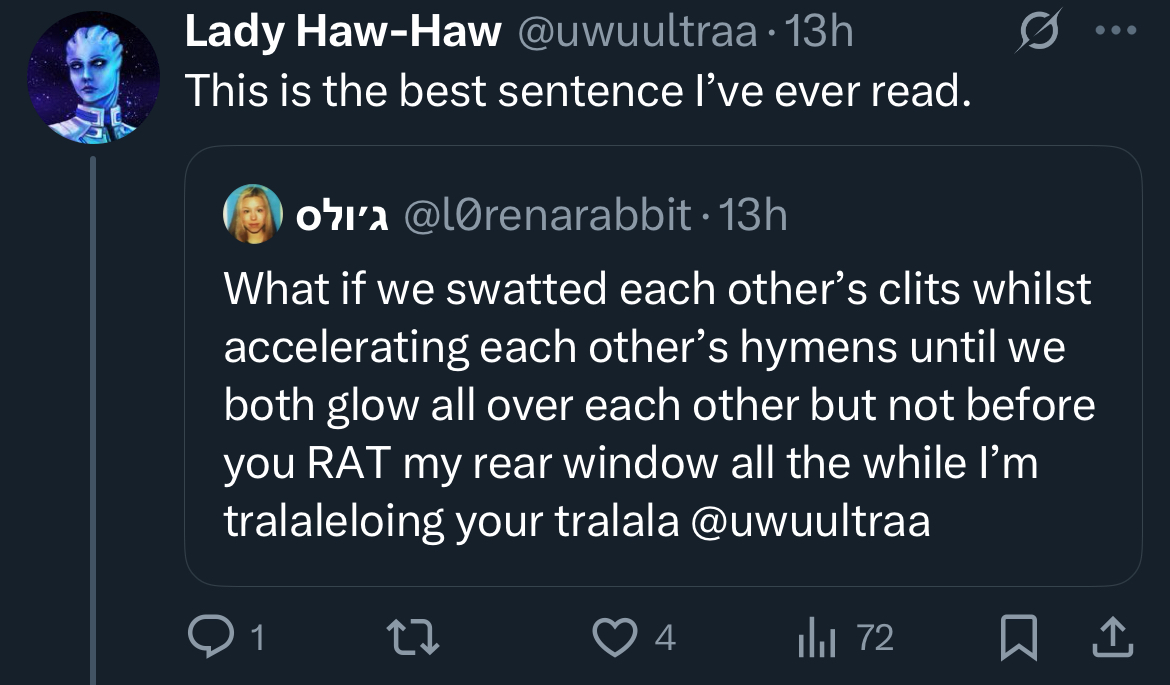This screenshot has width=1170, height=685.
Task: Click the quoted tweet author's avatar
Action: coord(250,213)
